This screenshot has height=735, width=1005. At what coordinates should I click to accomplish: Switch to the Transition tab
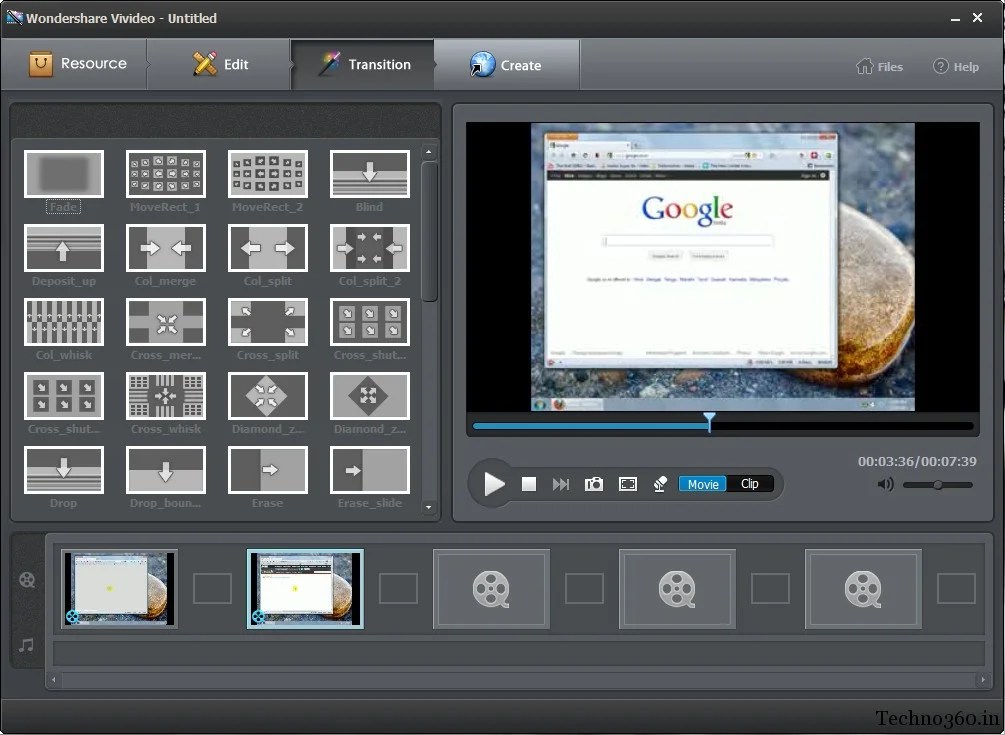pyautogui.click(x=363, y=63)
